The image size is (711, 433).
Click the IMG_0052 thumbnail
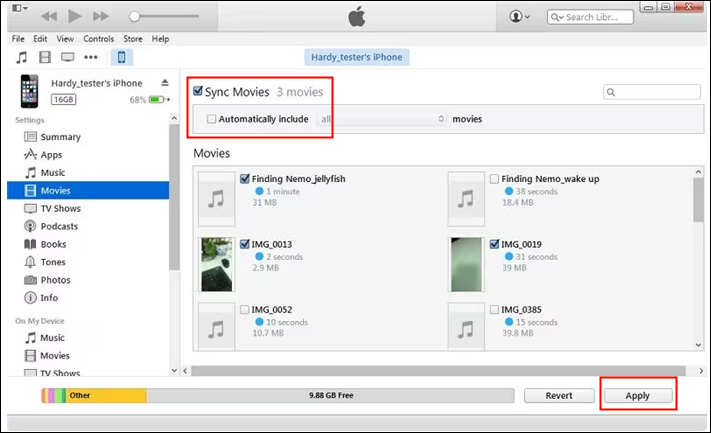(x=217, y=326)
